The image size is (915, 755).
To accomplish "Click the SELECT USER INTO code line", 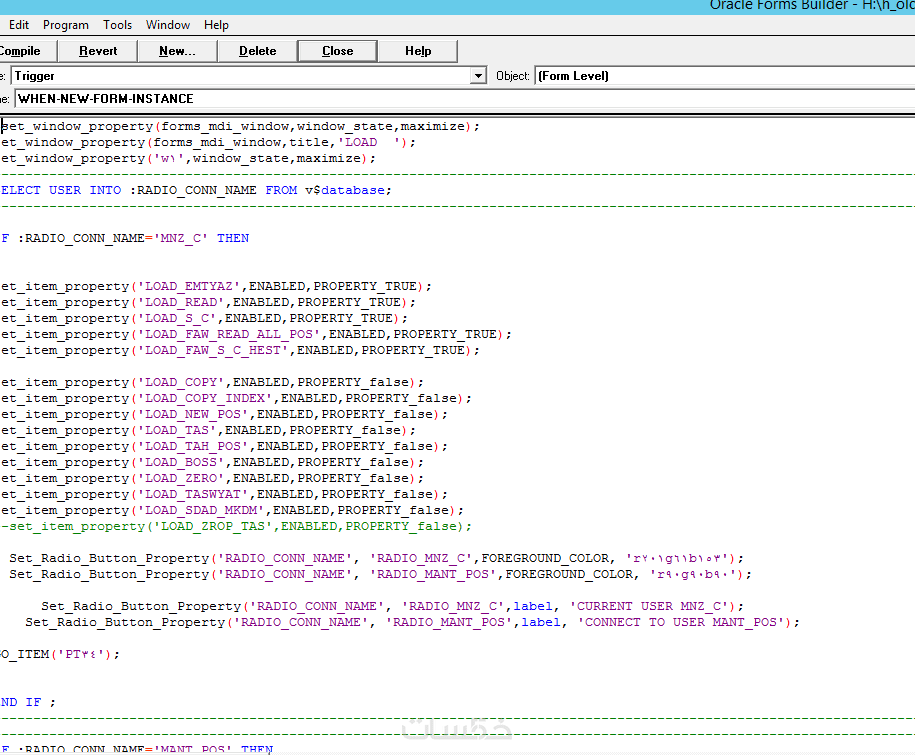I will click(196, 190).
